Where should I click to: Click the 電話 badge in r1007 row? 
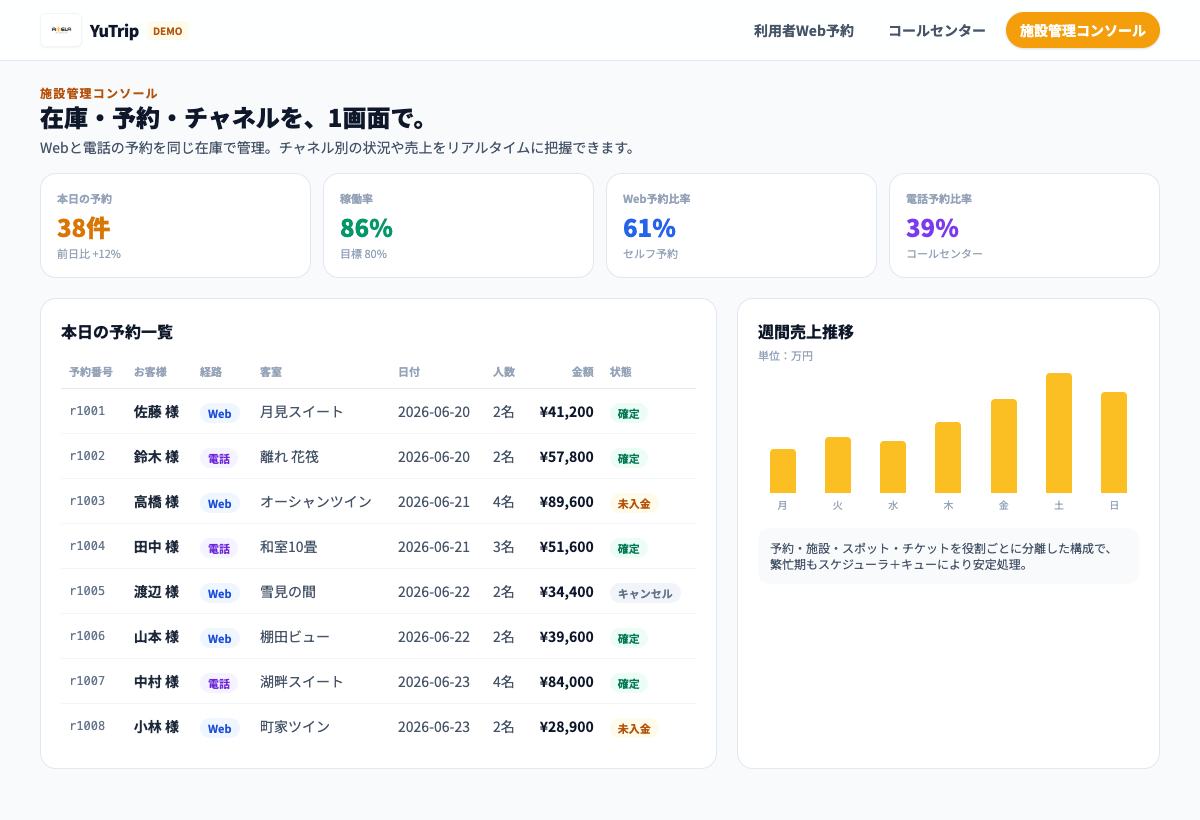[219, 683]
